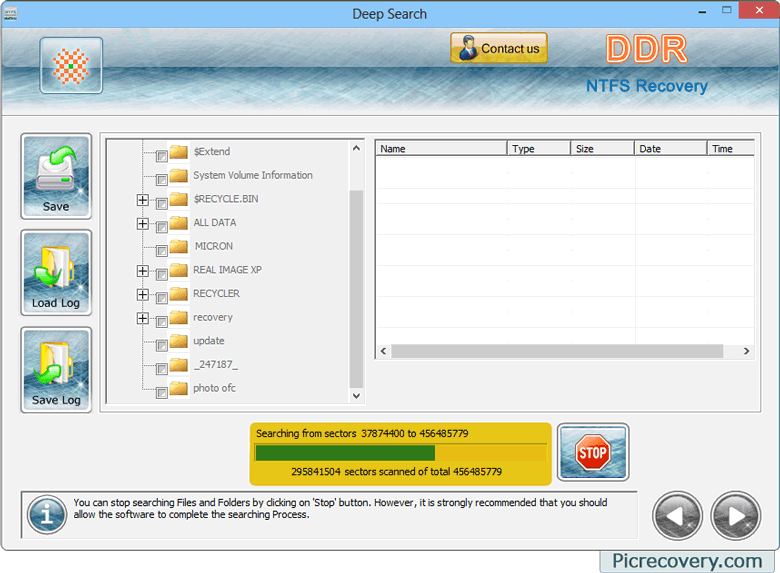Click the Save drive icon button
Viewport: 780px width, 573px height.
pyautogui.click(x=56, y=176)
